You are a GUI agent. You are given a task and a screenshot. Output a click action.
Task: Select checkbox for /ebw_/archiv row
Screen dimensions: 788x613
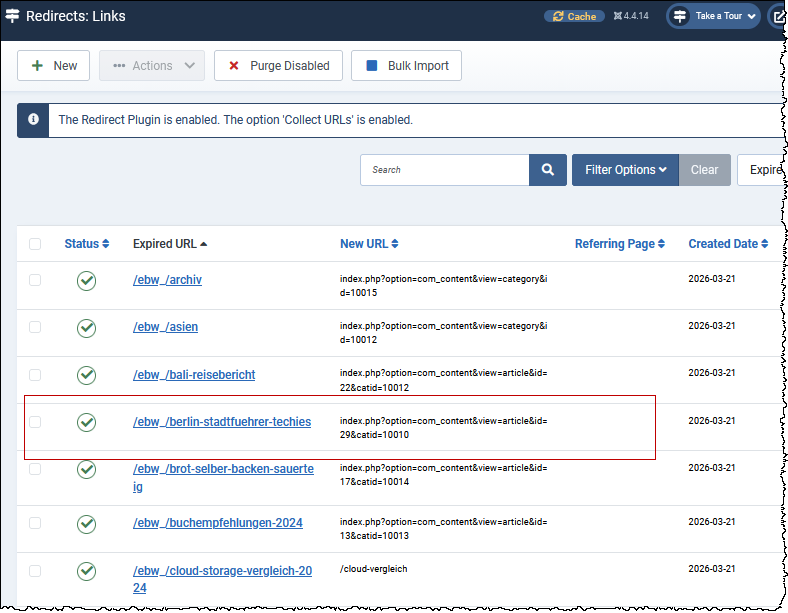(x=36, y=281)
